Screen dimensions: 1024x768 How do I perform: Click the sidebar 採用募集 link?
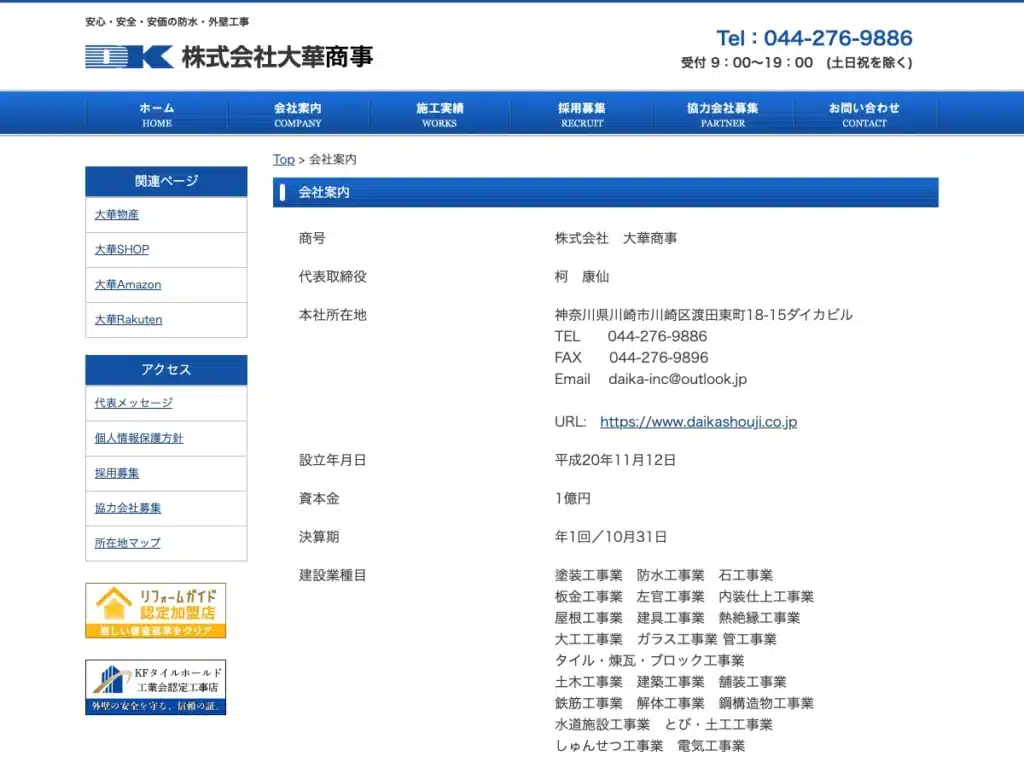coord(117,473)
